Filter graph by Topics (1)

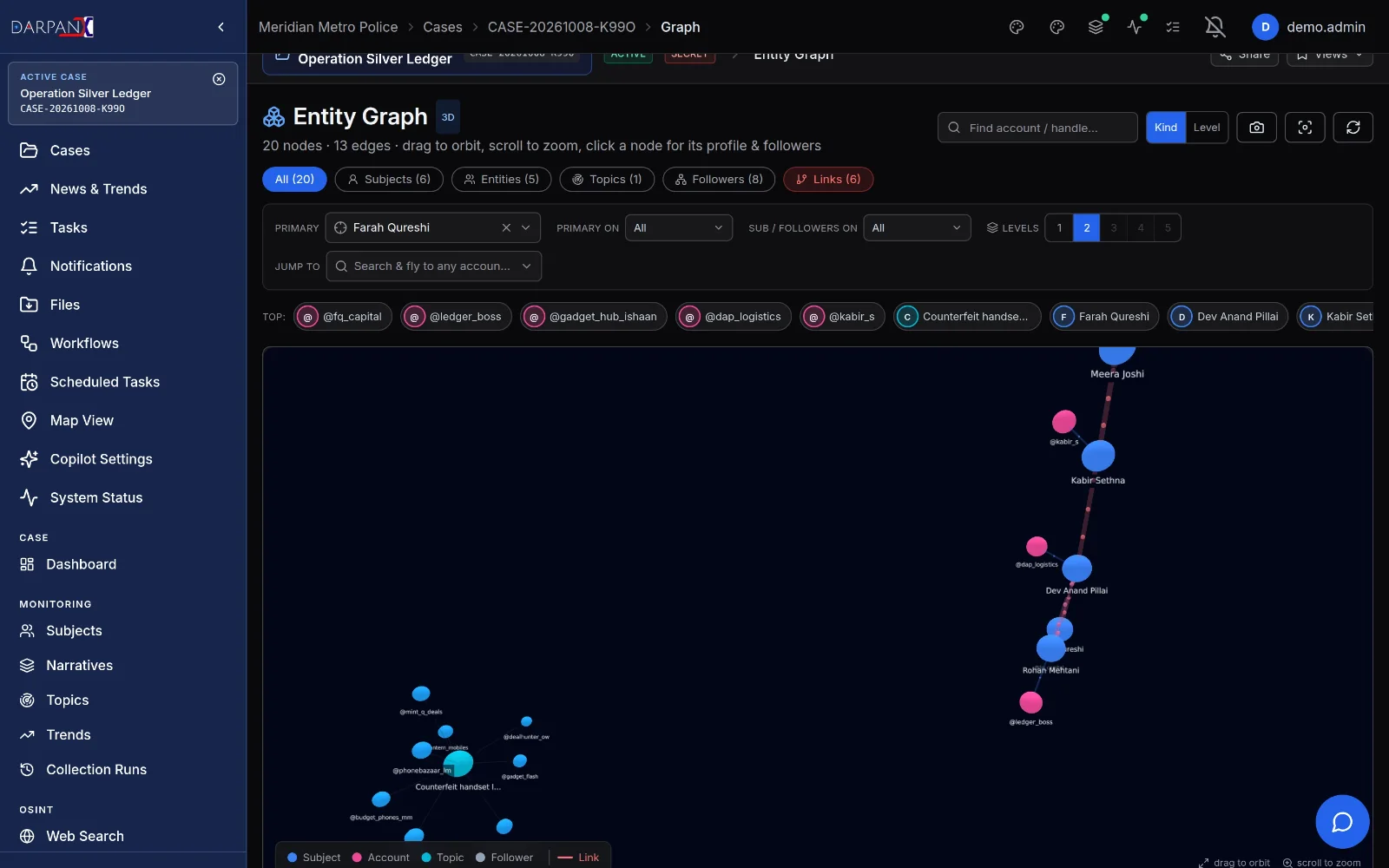click(607, 180)
